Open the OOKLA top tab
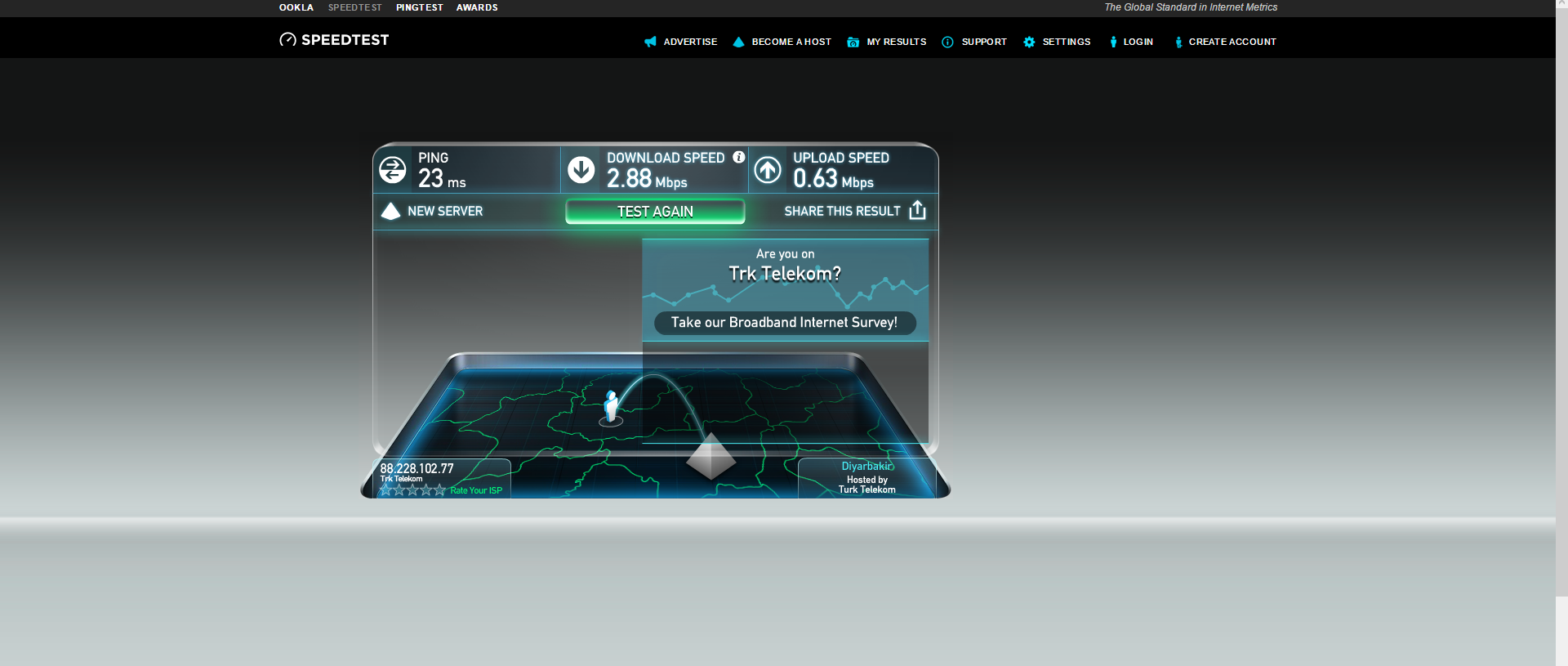This screenshot has height=666, width=1568. 296,7
